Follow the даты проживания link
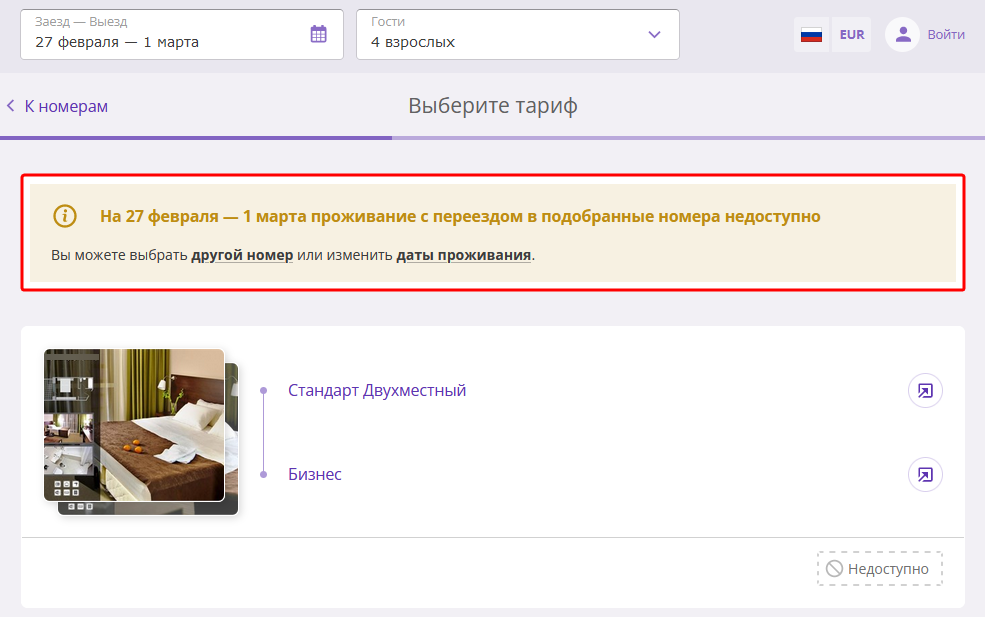 tap(464, 255)
